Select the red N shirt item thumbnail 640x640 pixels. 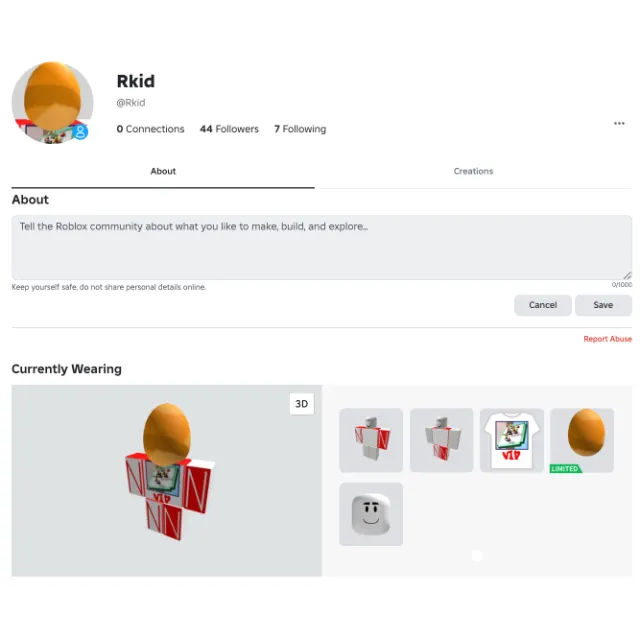coord(371,440)
